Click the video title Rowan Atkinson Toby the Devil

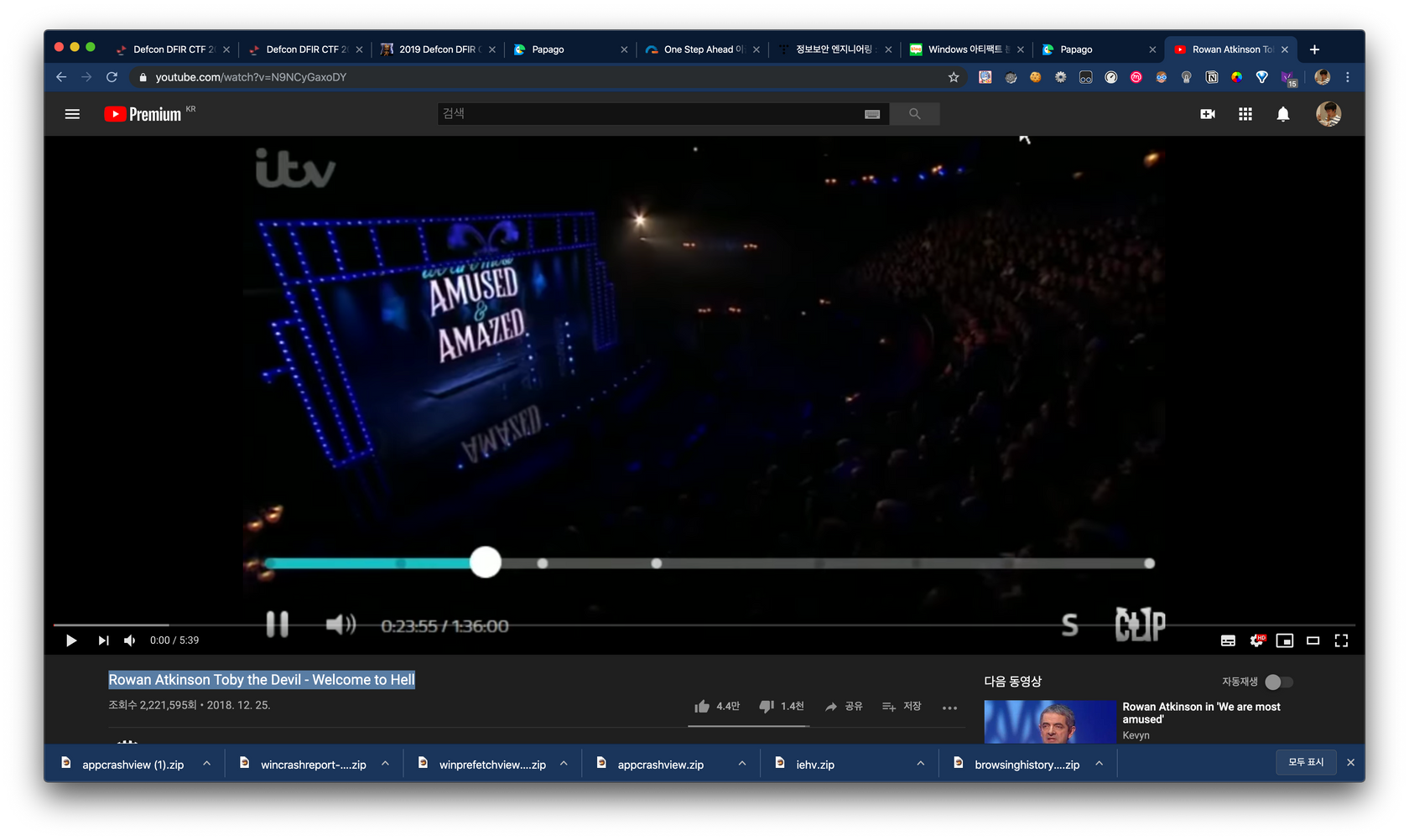pyautogui.click(x=262, y=680)
